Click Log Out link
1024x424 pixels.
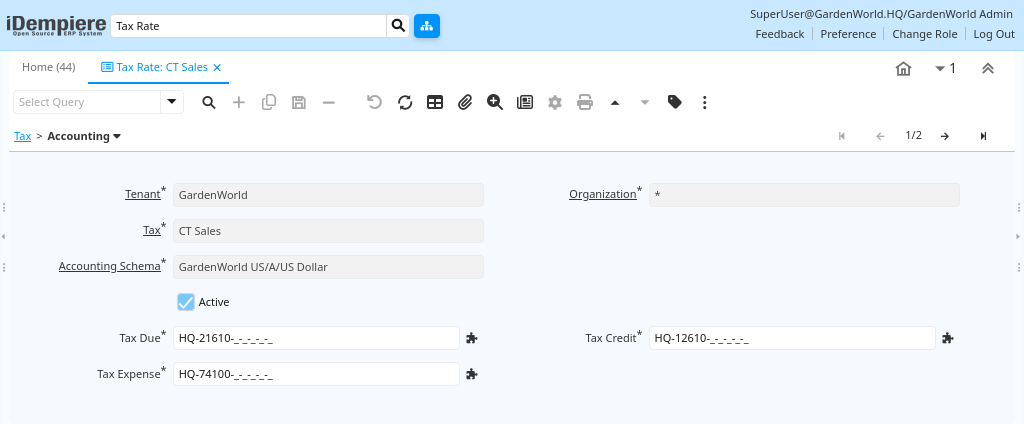pyautogui.click(x=994, y=34)
